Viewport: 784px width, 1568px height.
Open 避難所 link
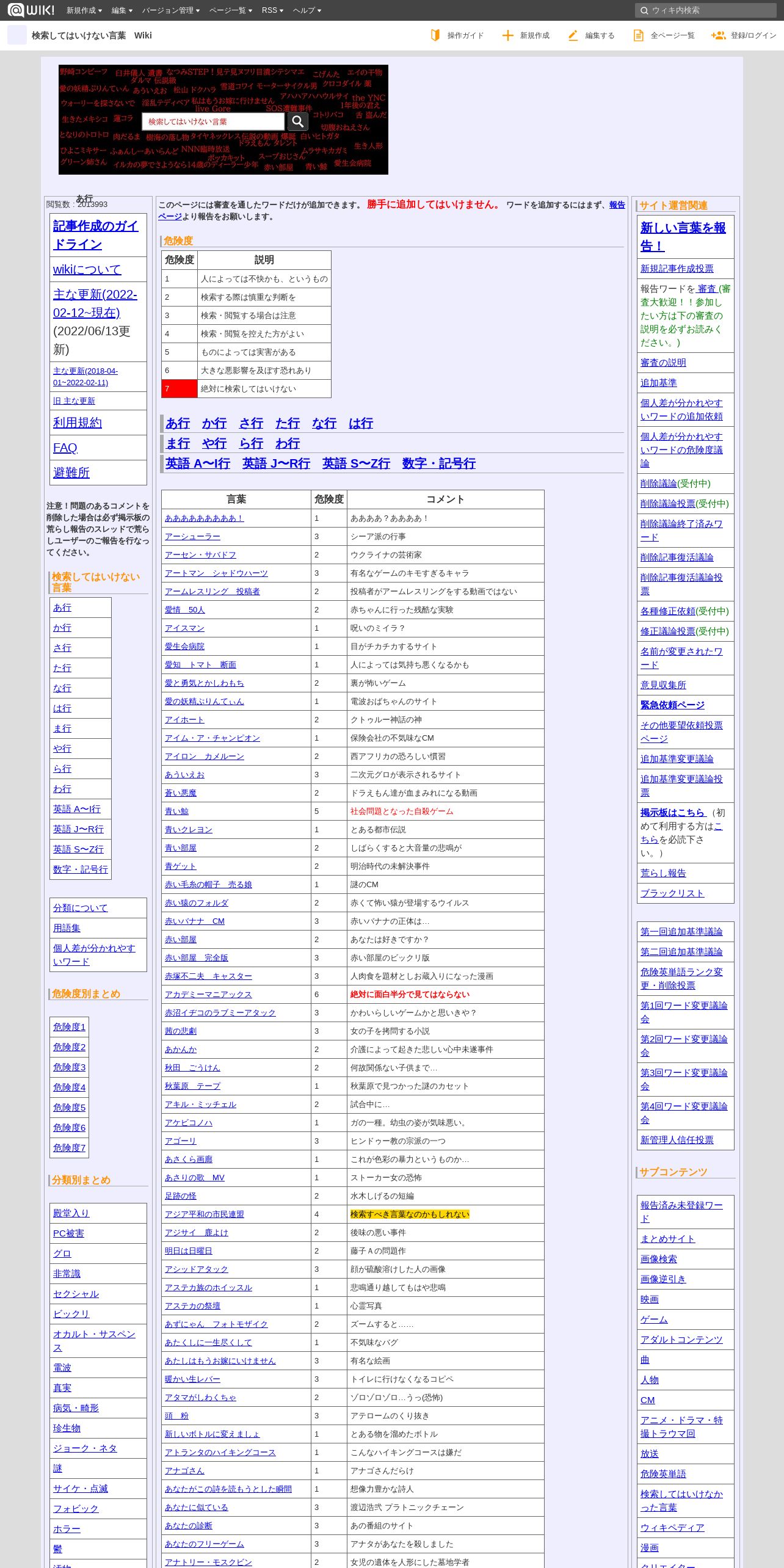[71, 473]
